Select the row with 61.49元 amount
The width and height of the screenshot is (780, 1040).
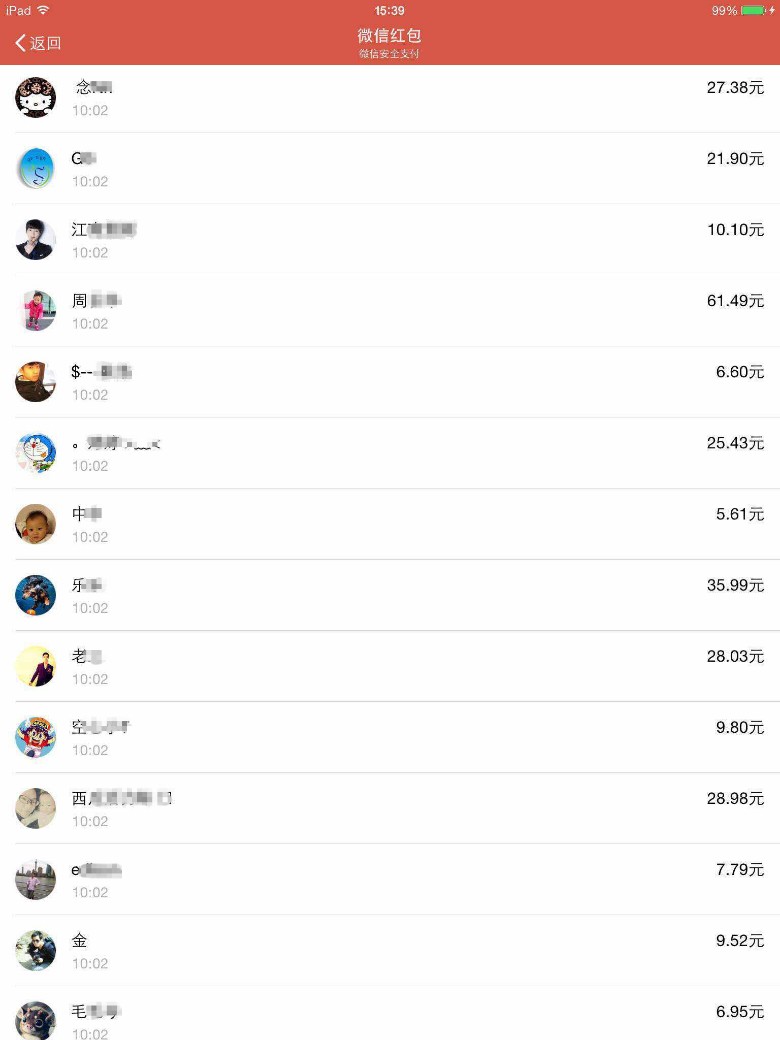390,311
